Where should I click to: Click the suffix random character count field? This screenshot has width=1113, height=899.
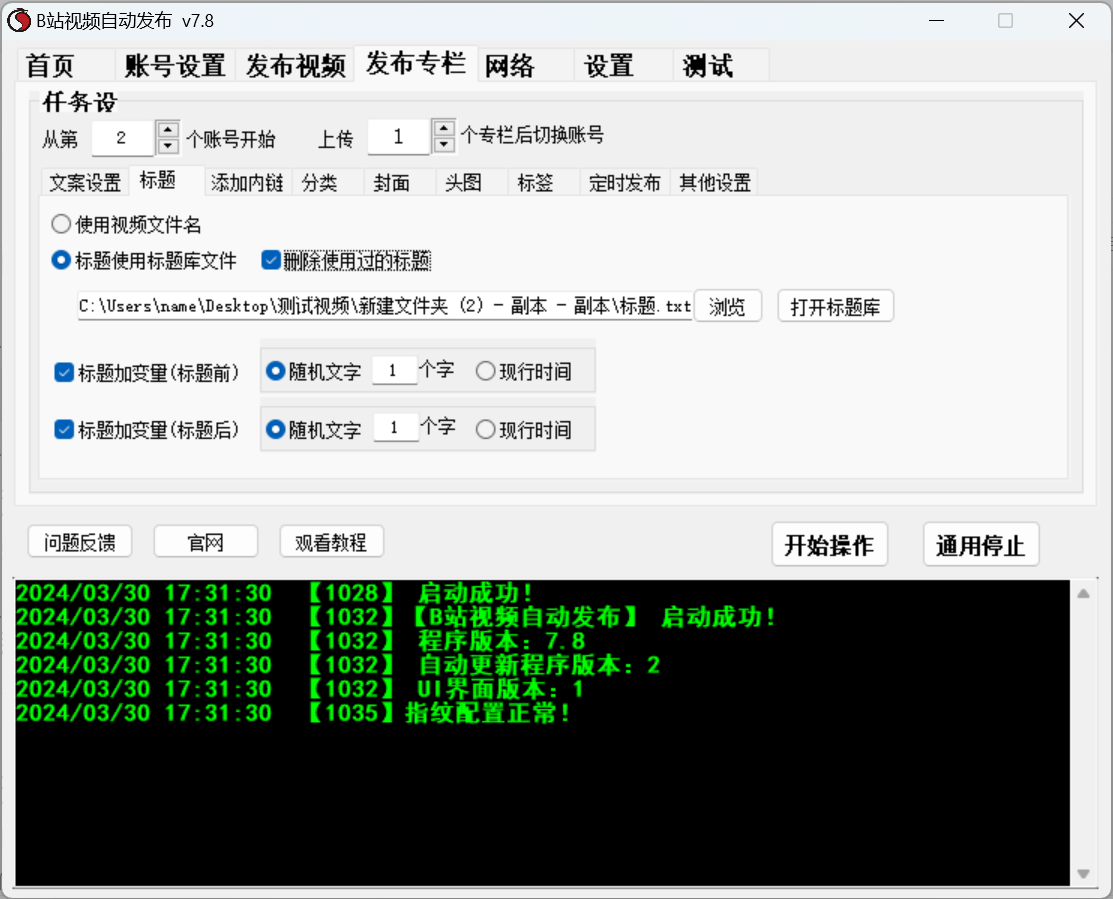(x=395, y=427)
